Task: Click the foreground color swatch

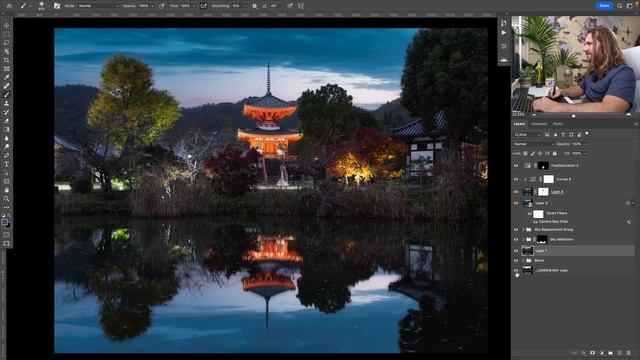Action: (4, 222)
